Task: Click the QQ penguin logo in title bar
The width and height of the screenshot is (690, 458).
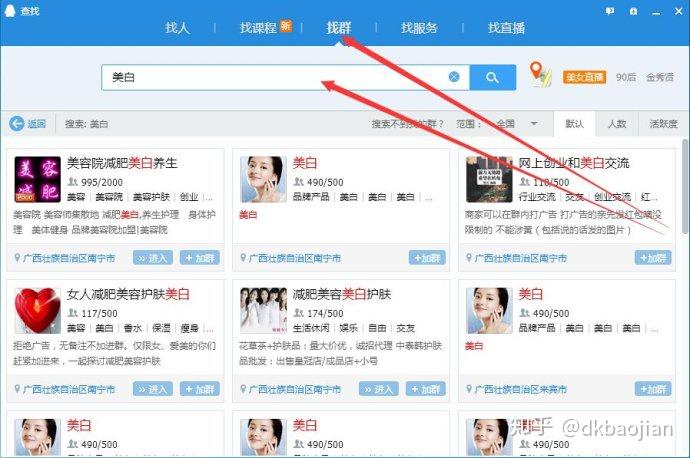Action: point(10,9)
